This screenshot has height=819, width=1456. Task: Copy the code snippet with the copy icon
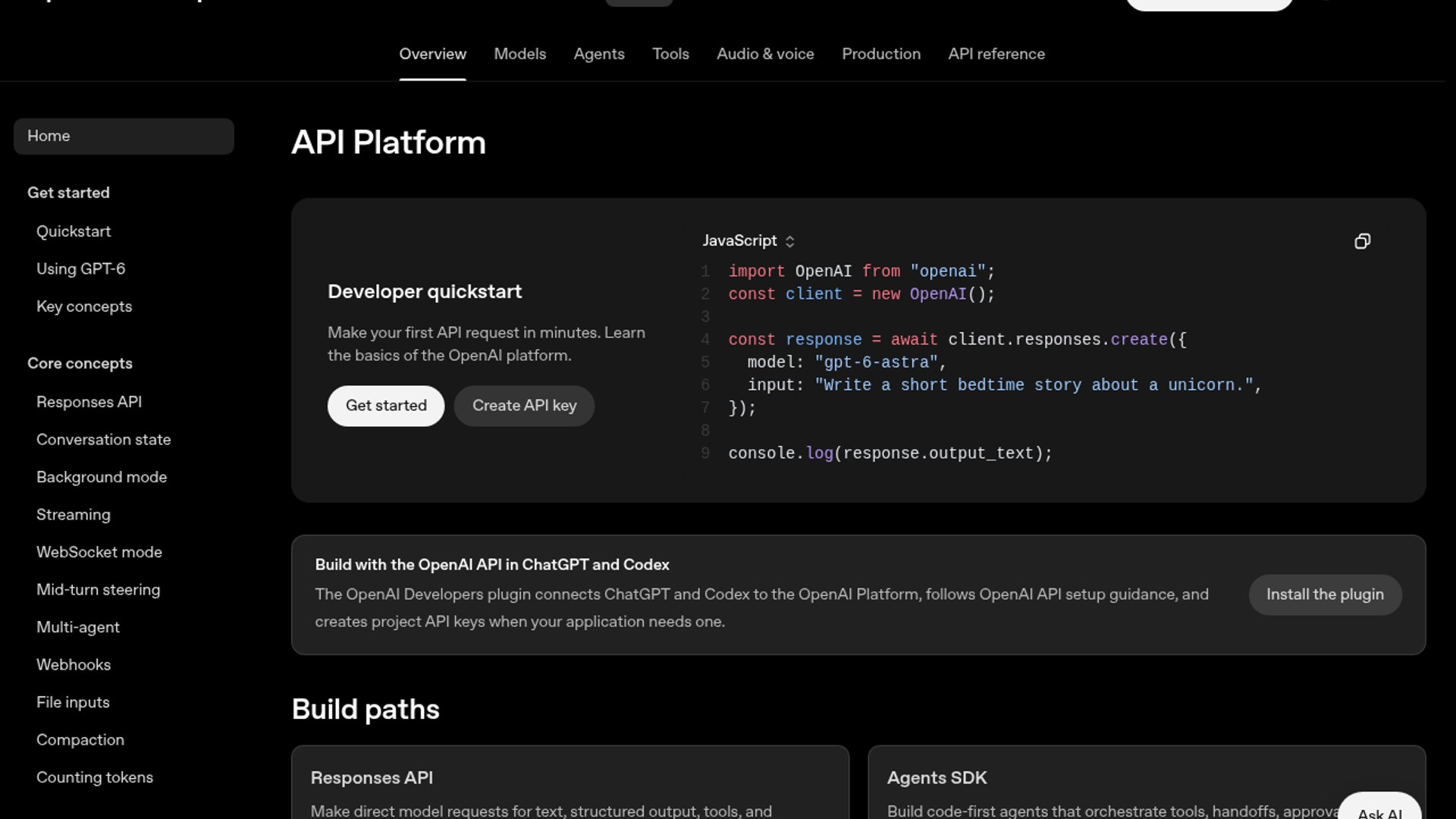[1362, 241]
